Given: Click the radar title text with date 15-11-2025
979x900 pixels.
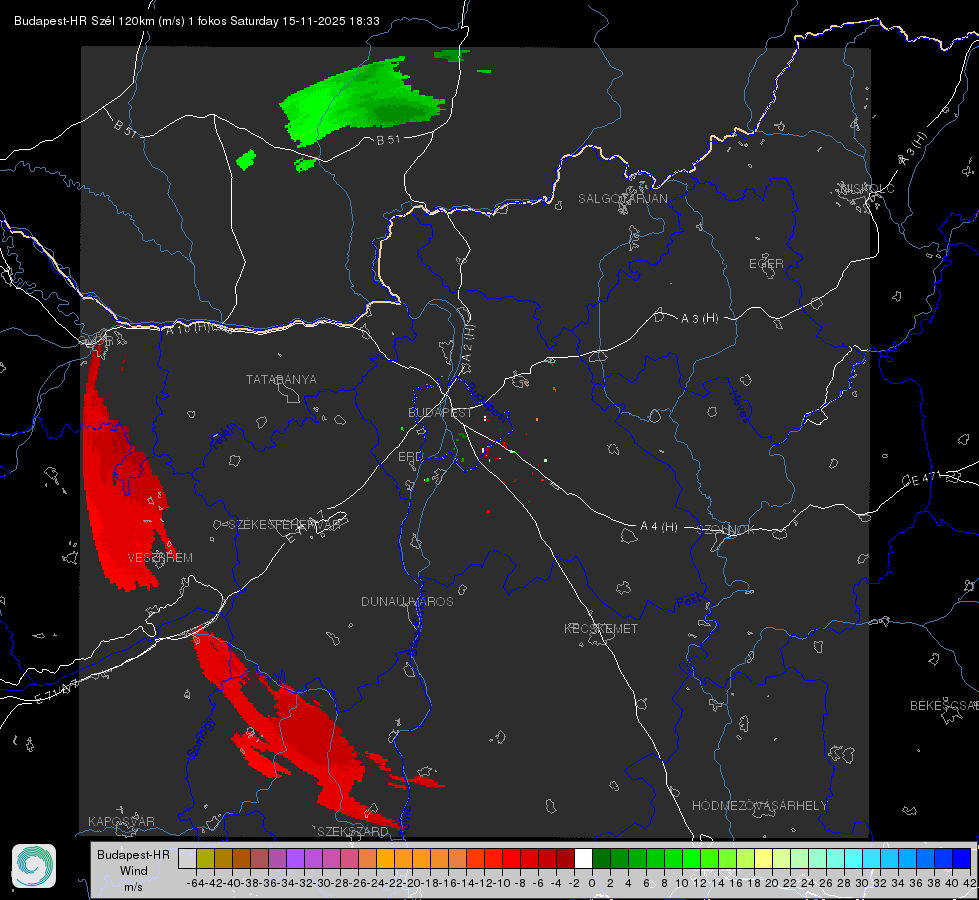Looking at the screenshot, I should pos(197,21).
